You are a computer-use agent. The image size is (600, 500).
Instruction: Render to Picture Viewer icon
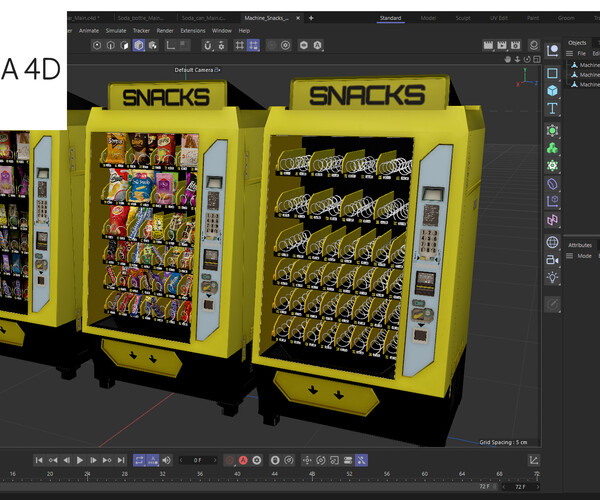pyautogui.click(x=502, y=45)
